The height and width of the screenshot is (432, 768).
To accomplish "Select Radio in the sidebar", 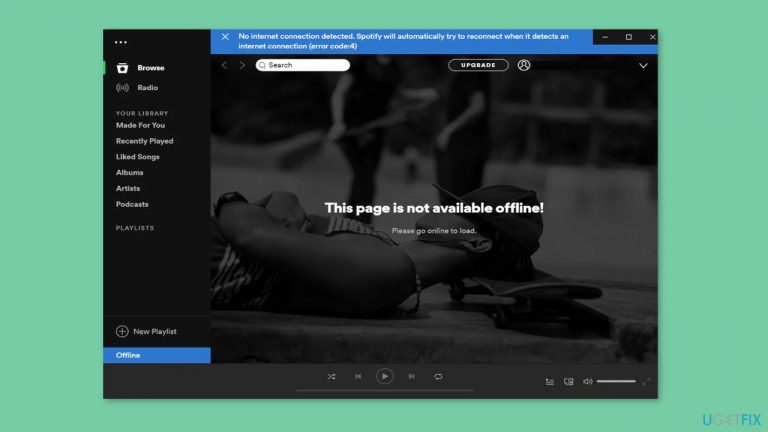I will point(147,88).
